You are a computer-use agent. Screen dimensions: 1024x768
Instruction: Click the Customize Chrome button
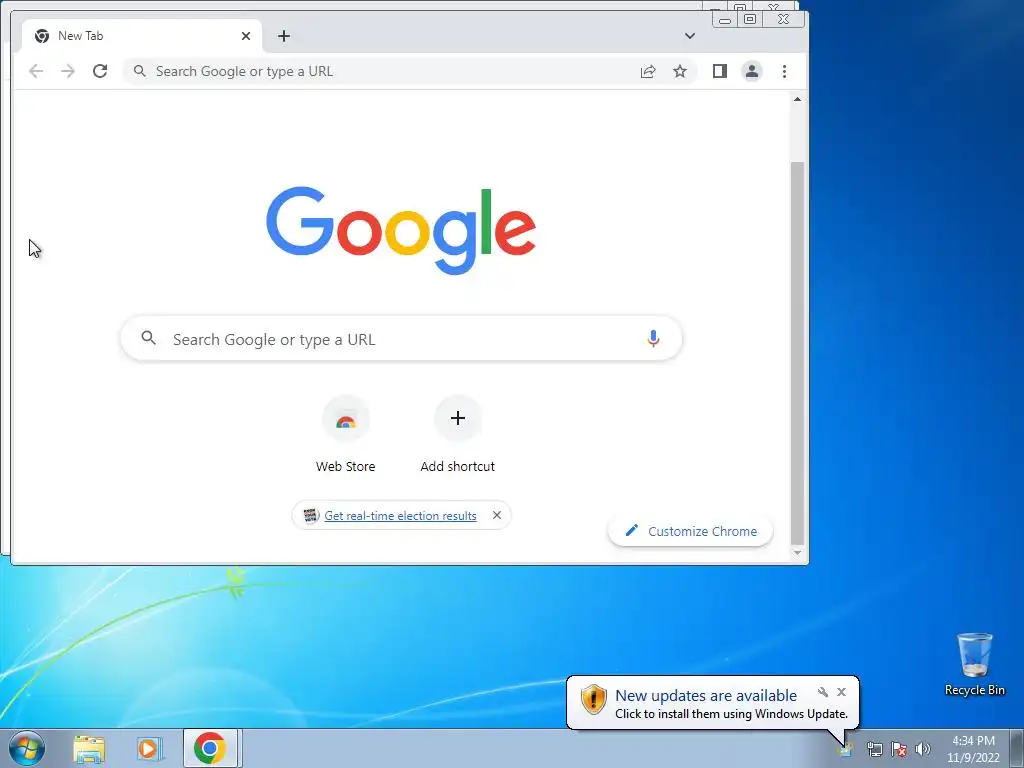[x=690, y=531]
